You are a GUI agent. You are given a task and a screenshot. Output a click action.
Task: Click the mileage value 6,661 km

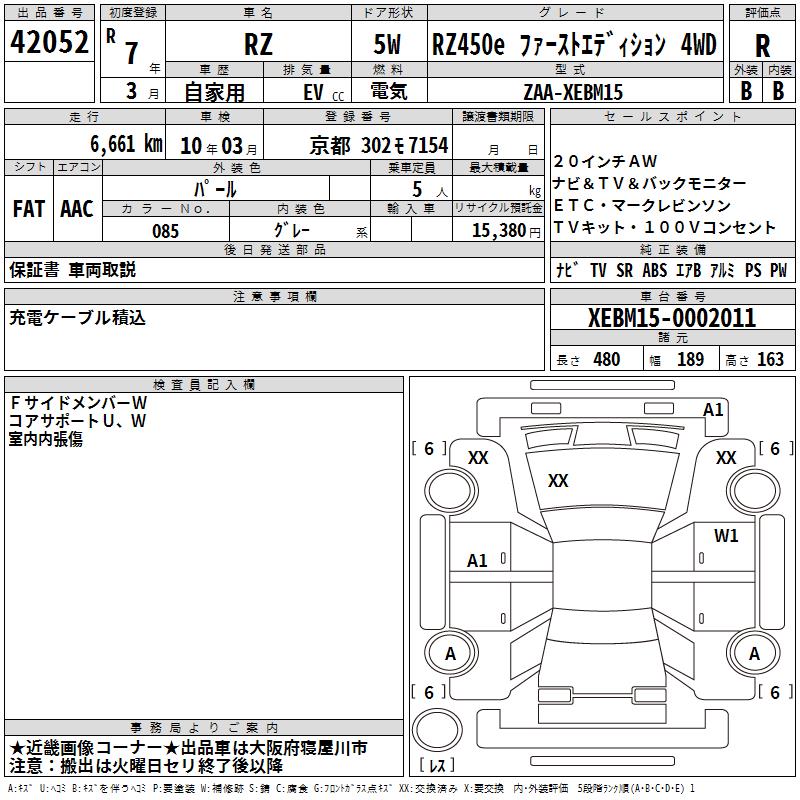coord(126,144)
